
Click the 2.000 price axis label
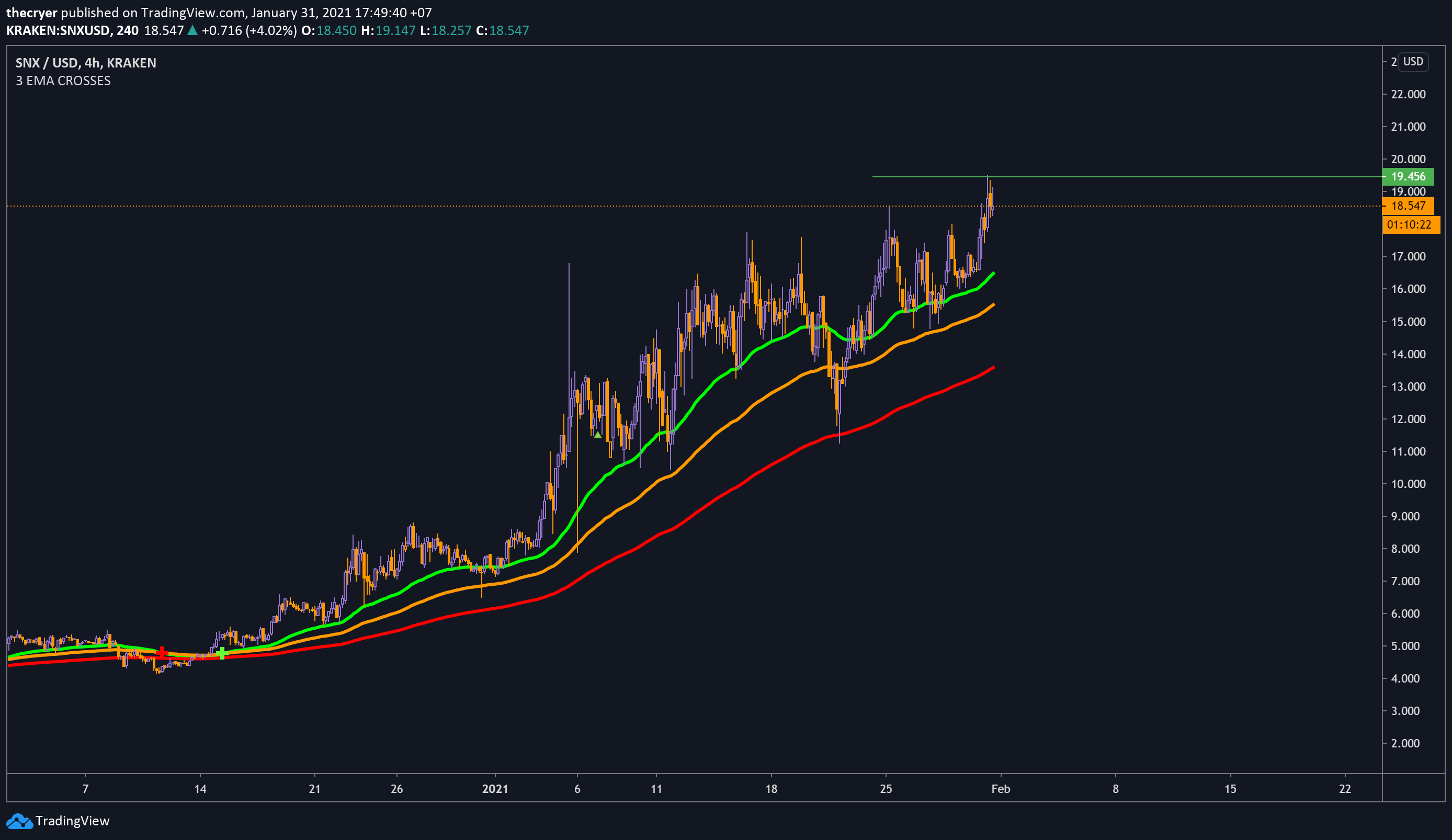[1406, 743]
